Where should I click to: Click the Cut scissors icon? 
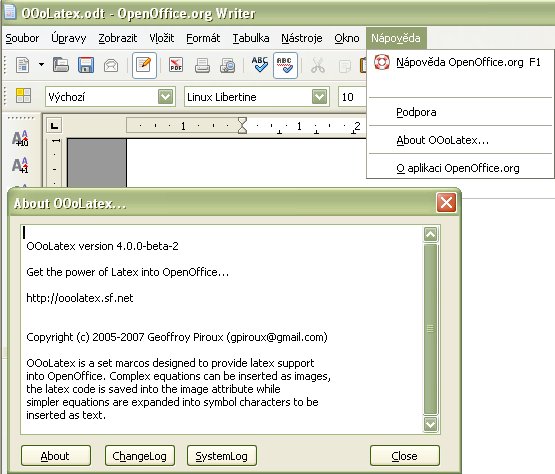317,66
